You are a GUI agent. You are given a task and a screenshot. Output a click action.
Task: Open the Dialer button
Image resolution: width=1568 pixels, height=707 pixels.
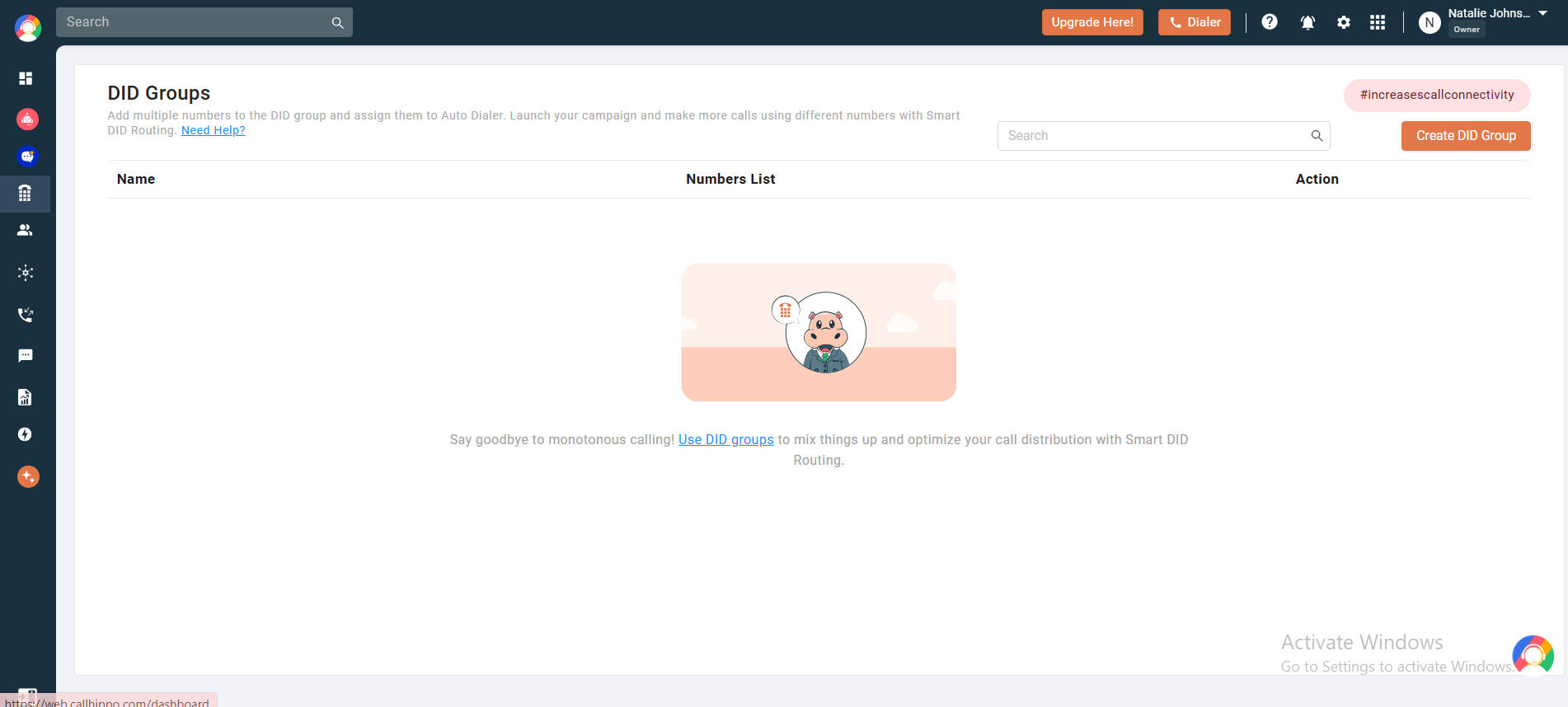(1195, 22)
